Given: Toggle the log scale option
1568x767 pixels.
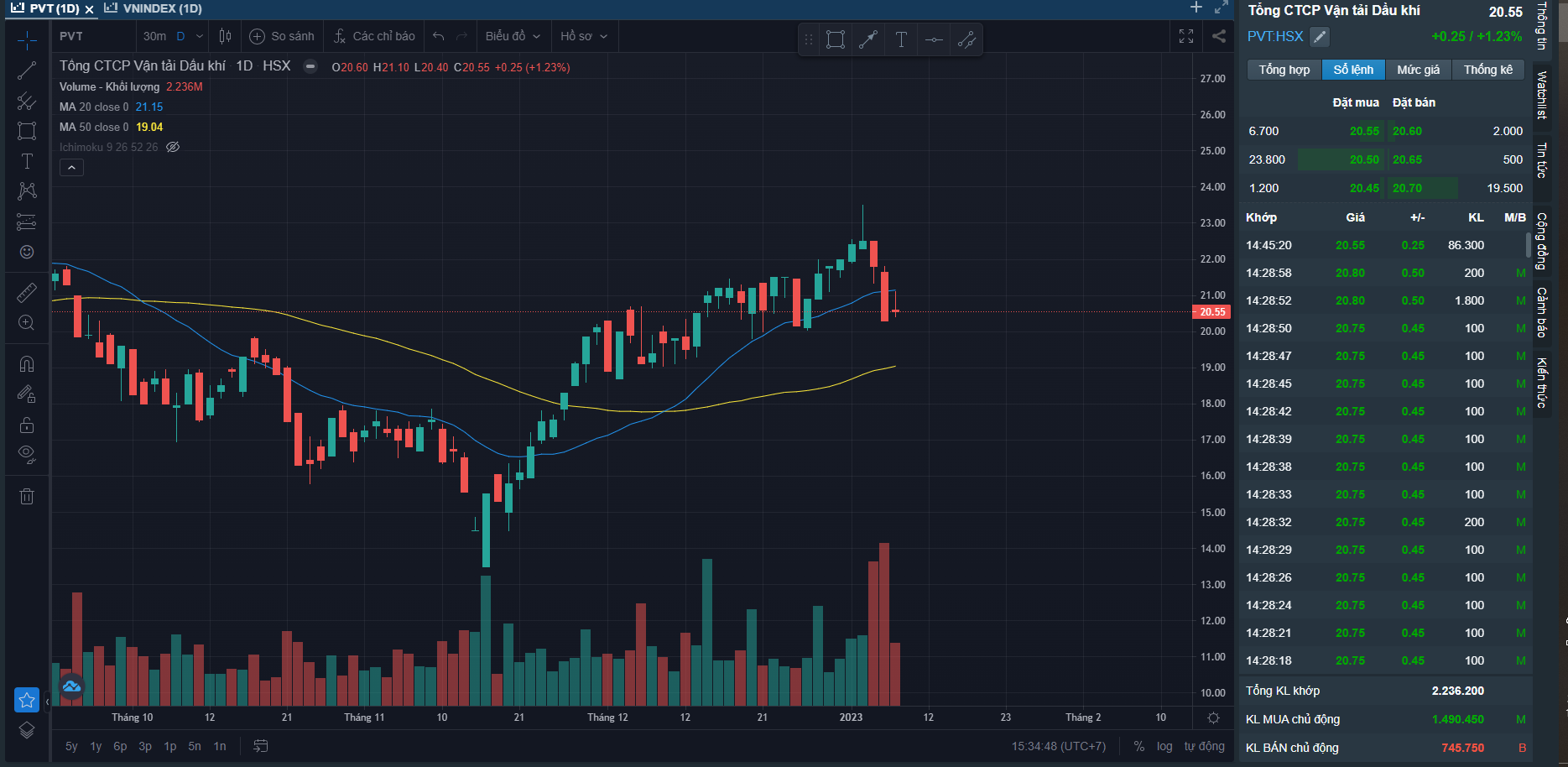Looking at the screenshot, I should point(1164,746).
